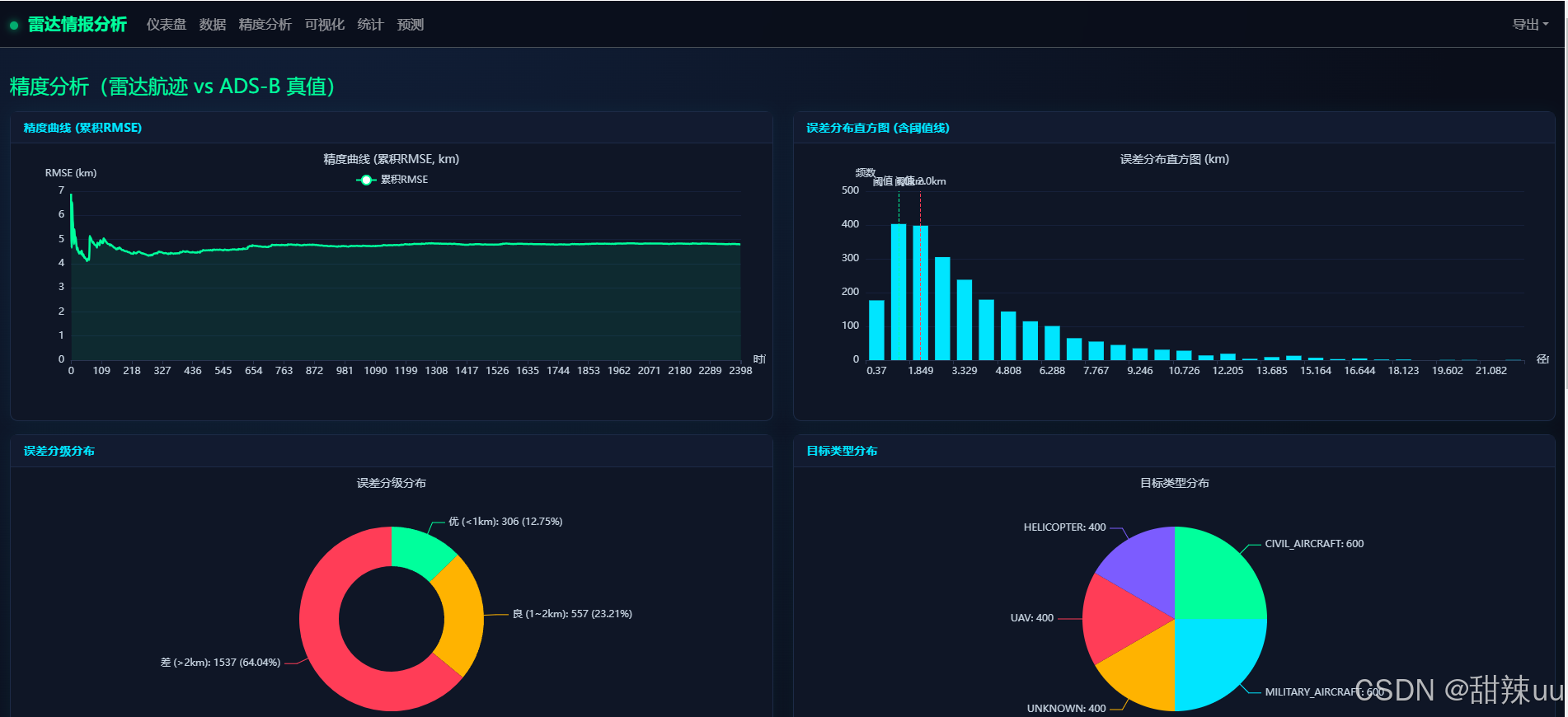
Task: Click the chart title 精度曲线 (累积RMSE, km)
Action: [x=392, y=159]
